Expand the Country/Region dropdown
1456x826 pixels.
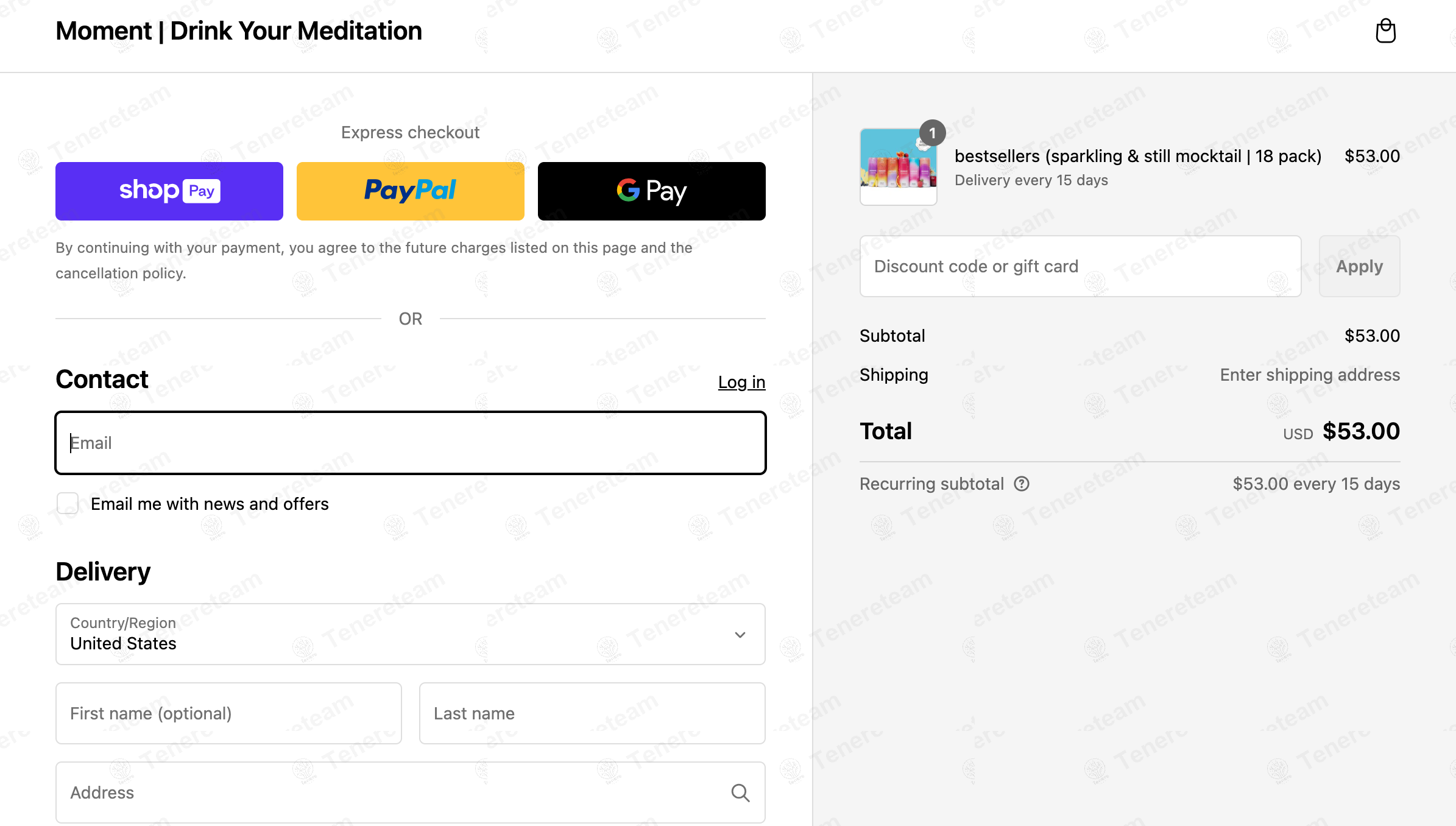411,634
